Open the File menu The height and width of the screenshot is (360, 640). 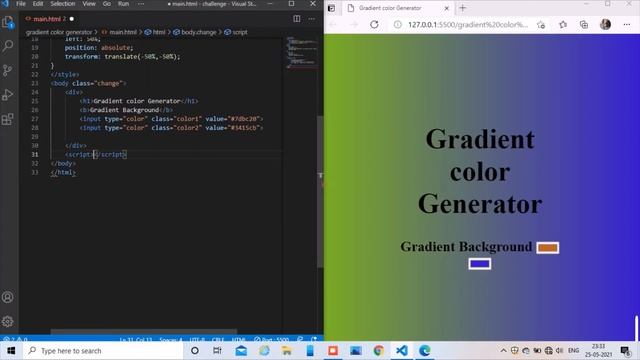coord(21,4)
